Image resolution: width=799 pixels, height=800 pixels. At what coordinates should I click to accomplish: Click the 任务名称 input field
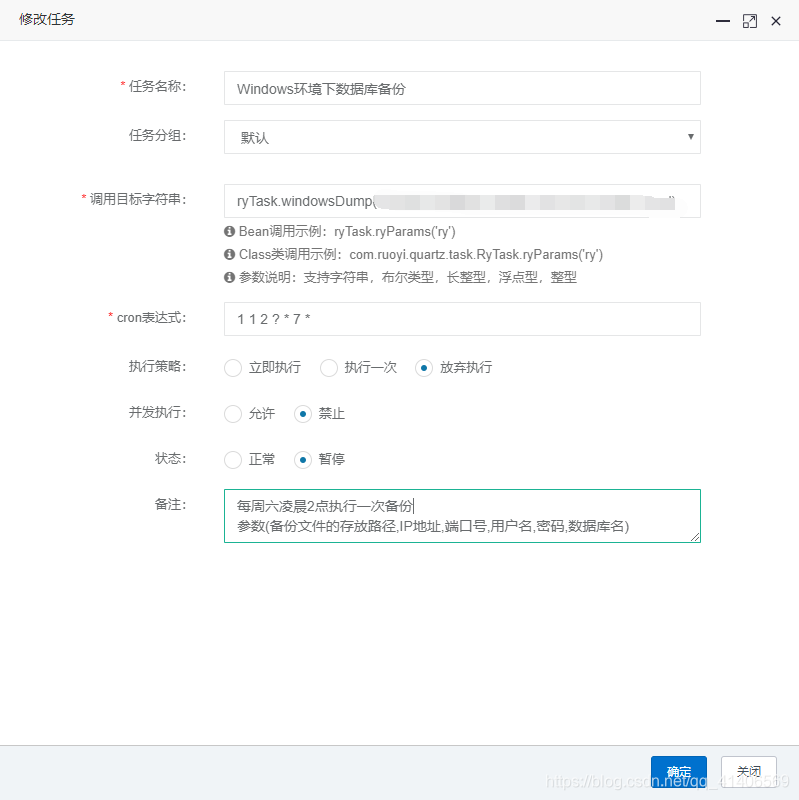click(x=462, y=88)
